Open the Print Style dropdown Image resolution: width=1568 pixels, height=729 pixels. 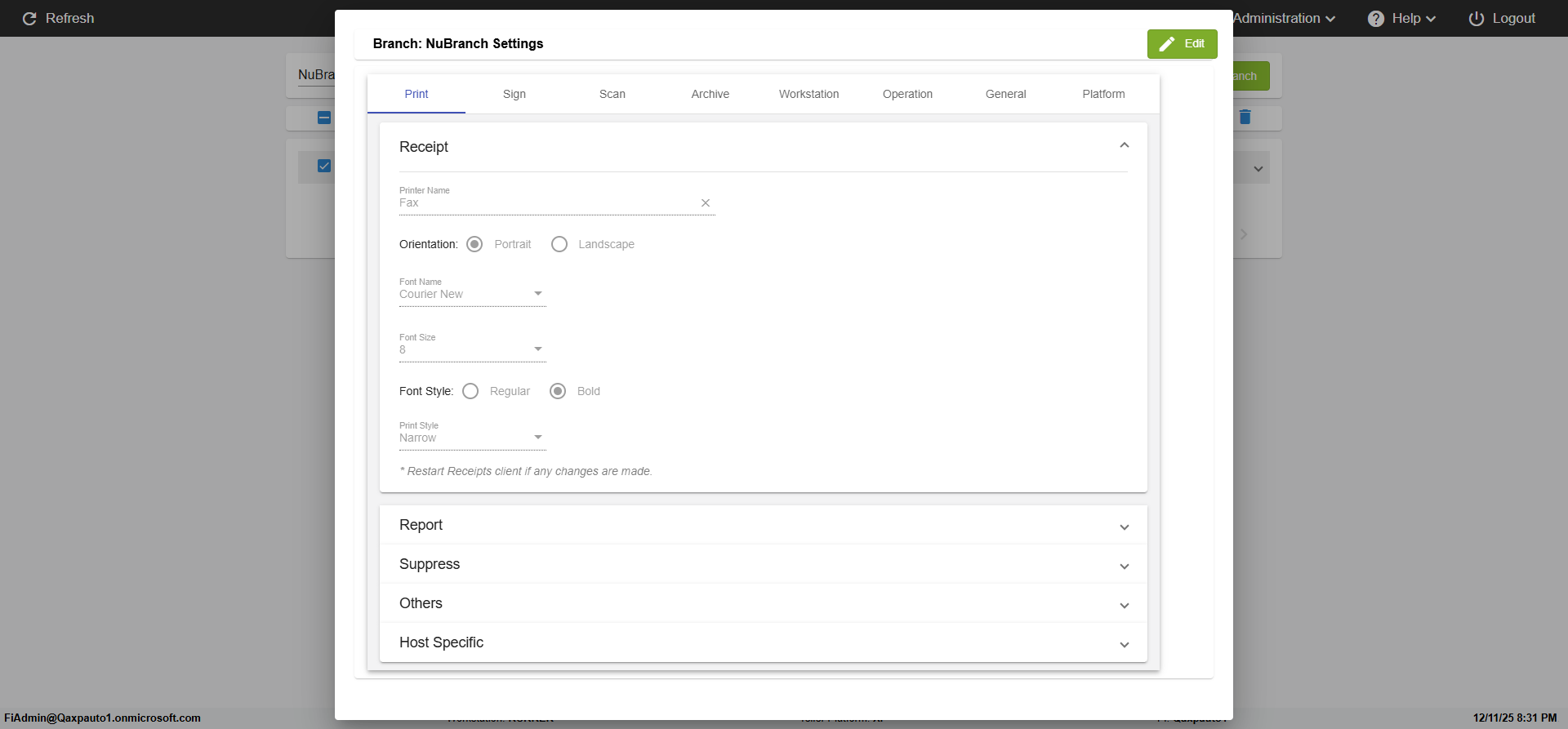pyautogui.click(x=472, y=438)
